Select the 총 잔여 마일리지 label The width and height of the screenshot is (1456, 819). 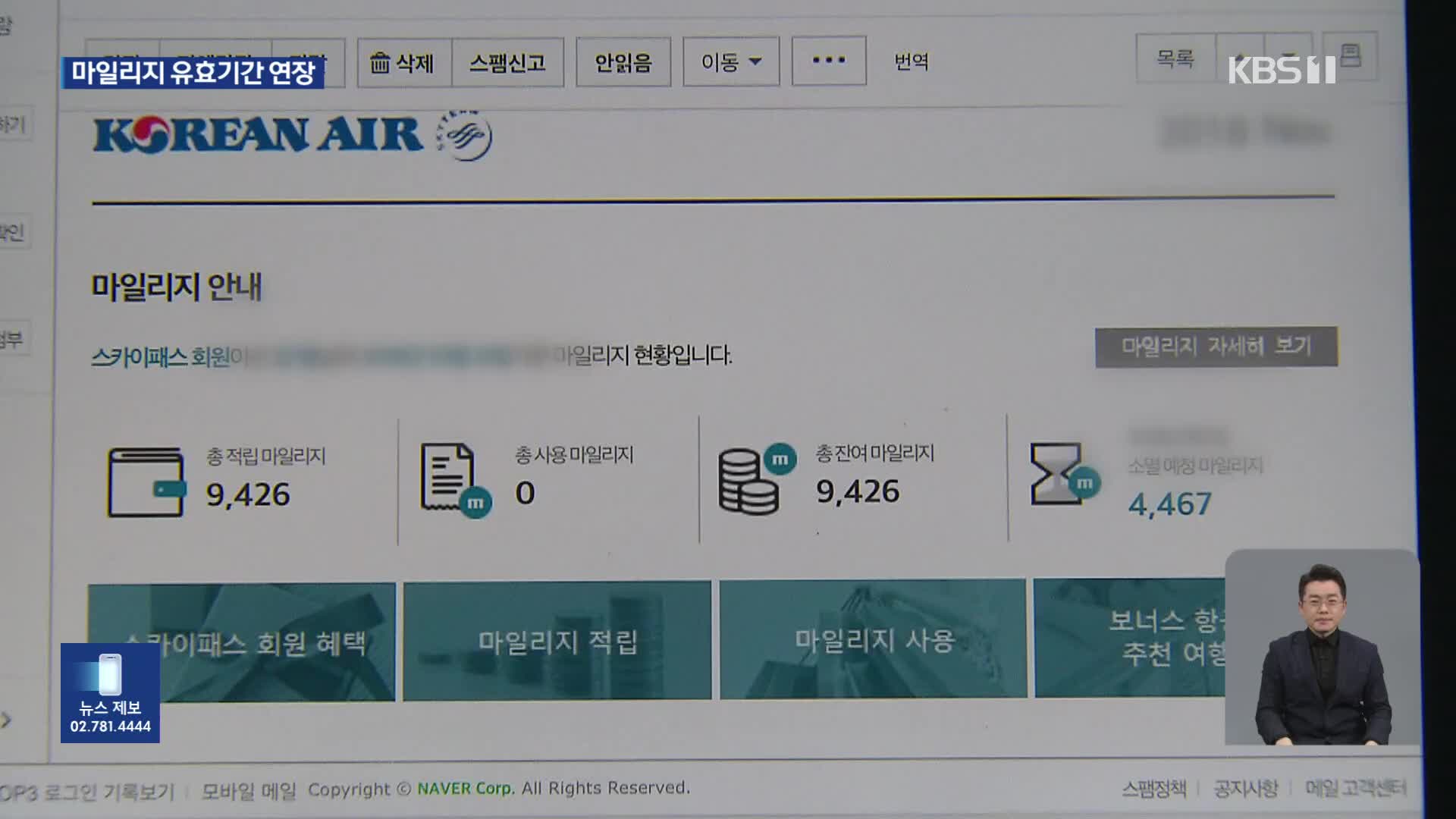point(874,453)
